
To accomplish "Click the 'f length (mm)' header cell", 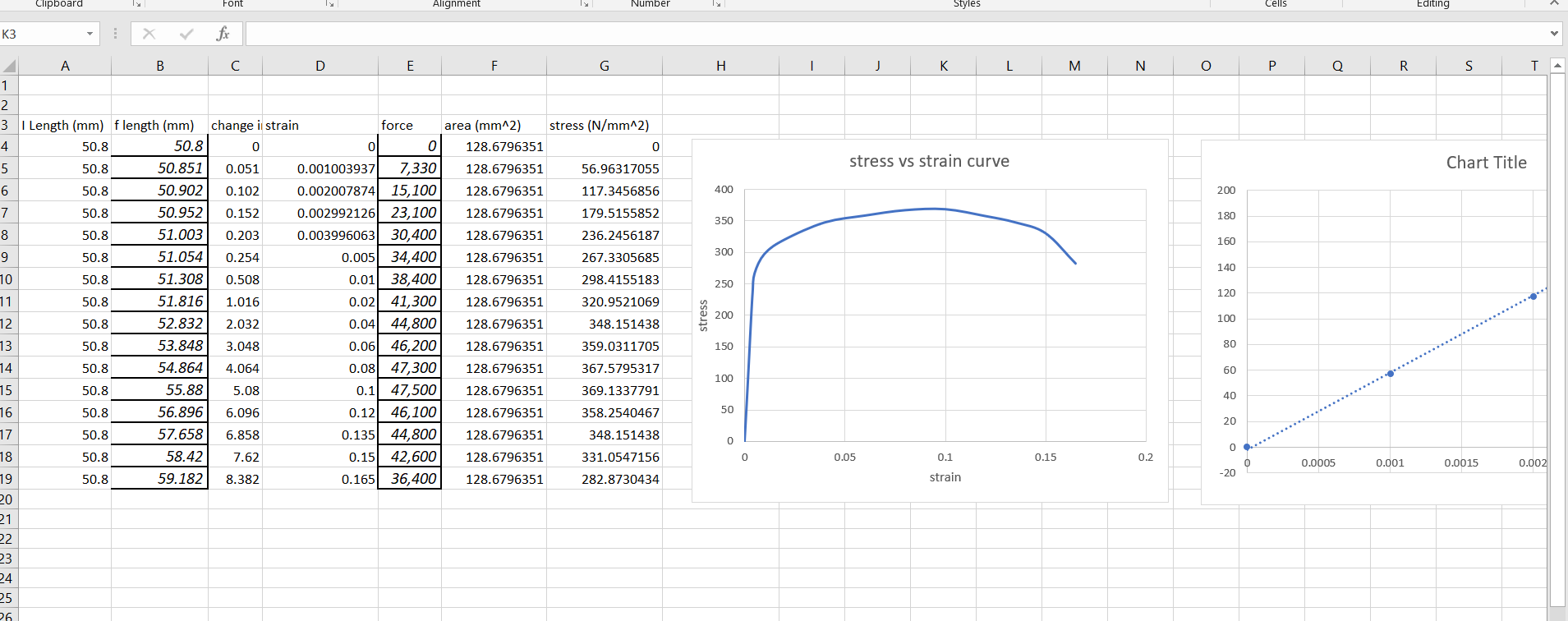I will point(160,125).
